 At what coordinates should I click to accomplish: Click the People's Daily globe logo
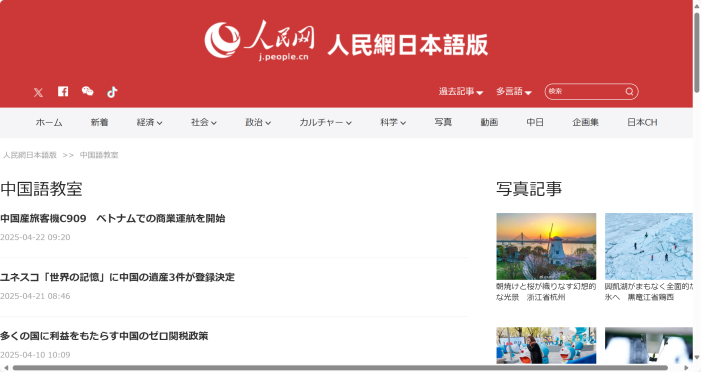[x=222, y=40]
